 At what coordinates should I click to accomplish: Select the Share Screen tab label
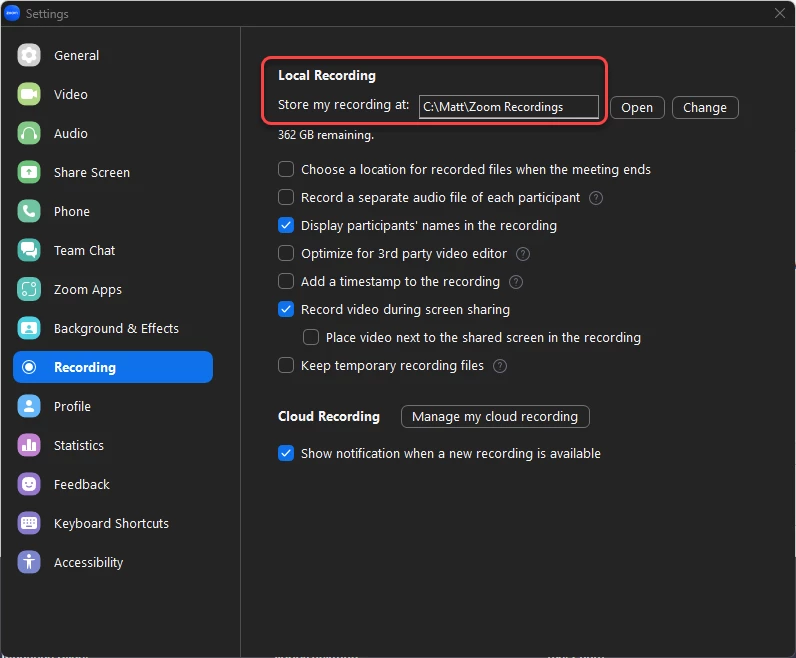(x=92, y=173)
